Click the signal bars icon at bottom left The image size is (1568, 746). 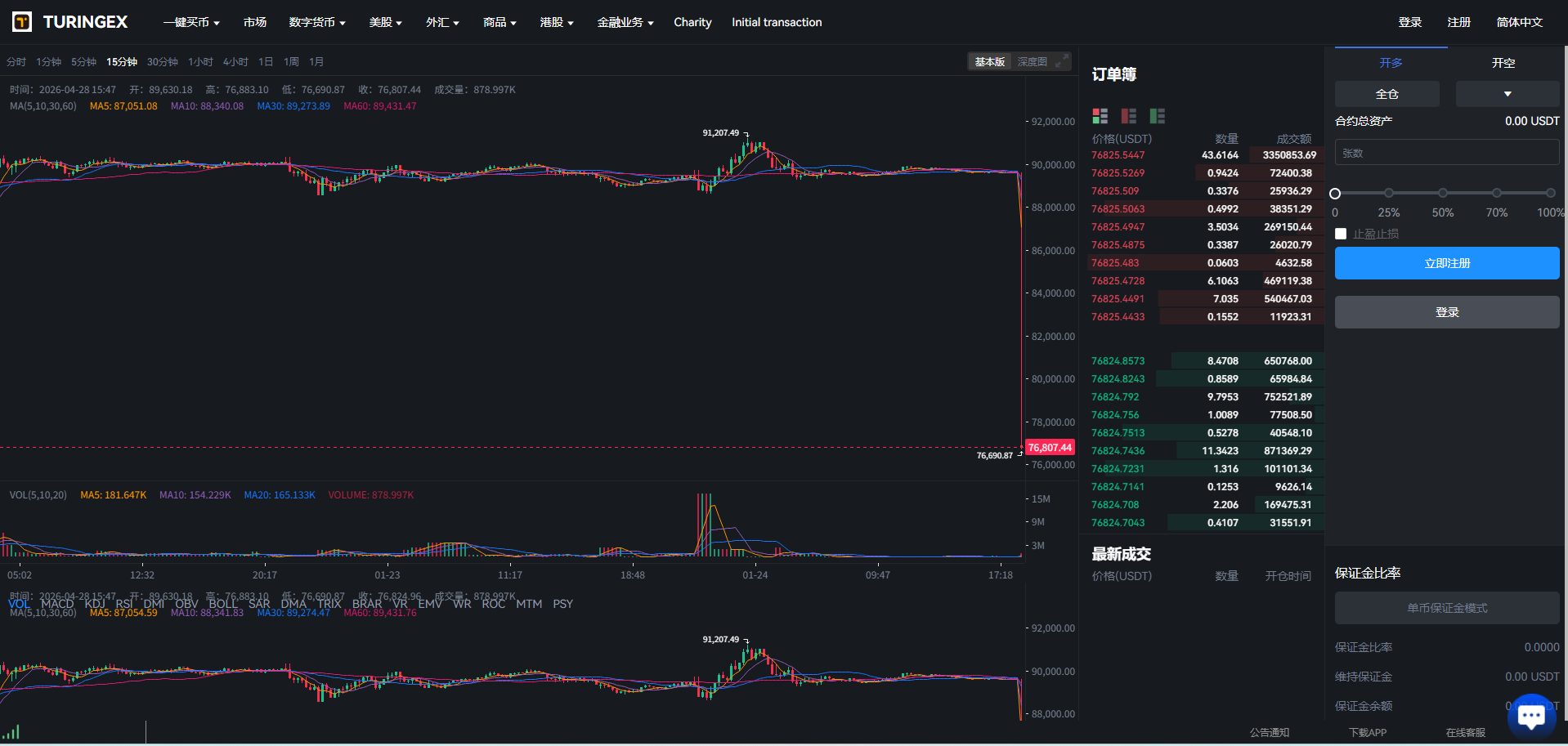coord(11,732)
